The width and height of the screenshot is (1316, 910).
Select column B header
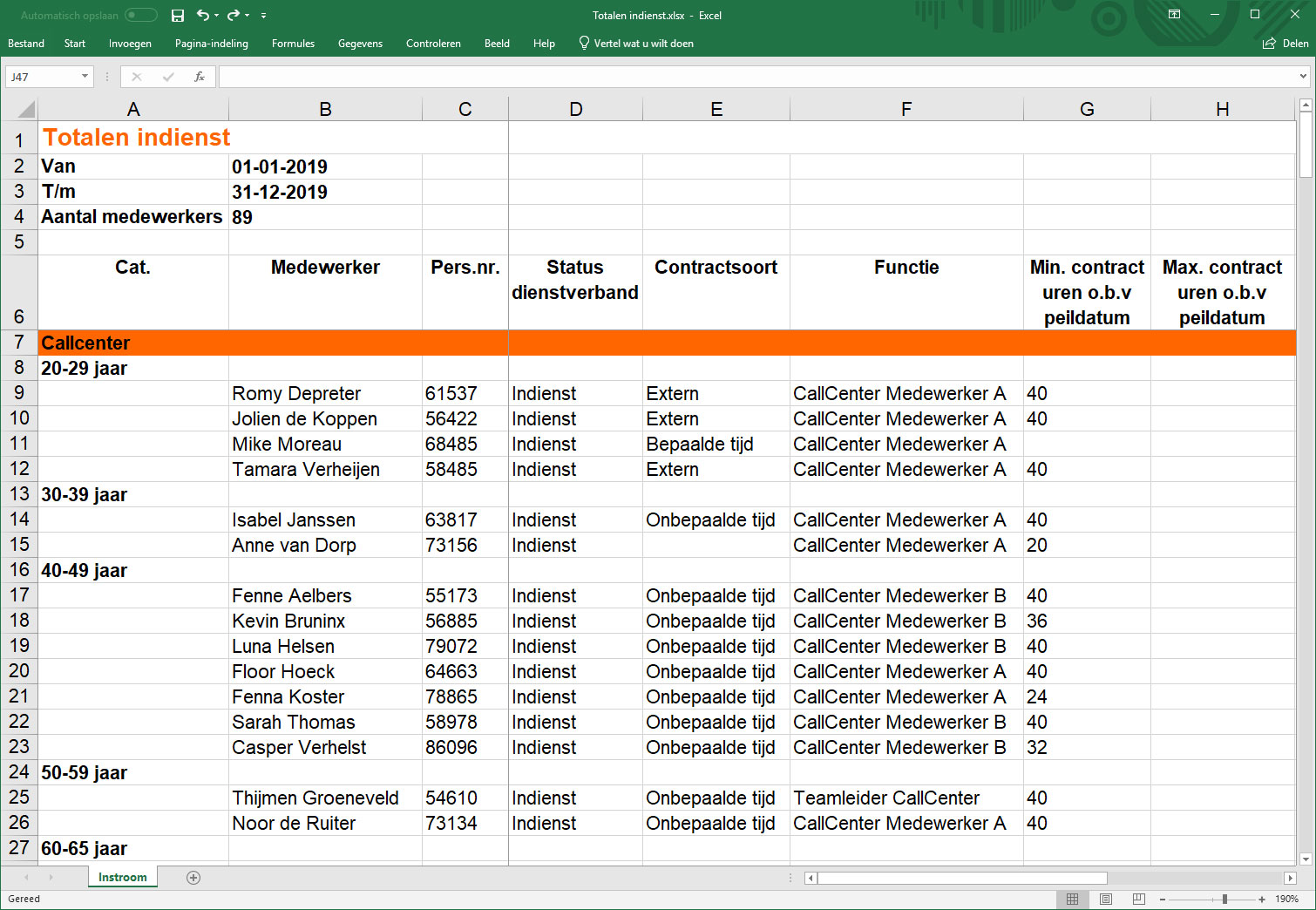coord(325,109)
